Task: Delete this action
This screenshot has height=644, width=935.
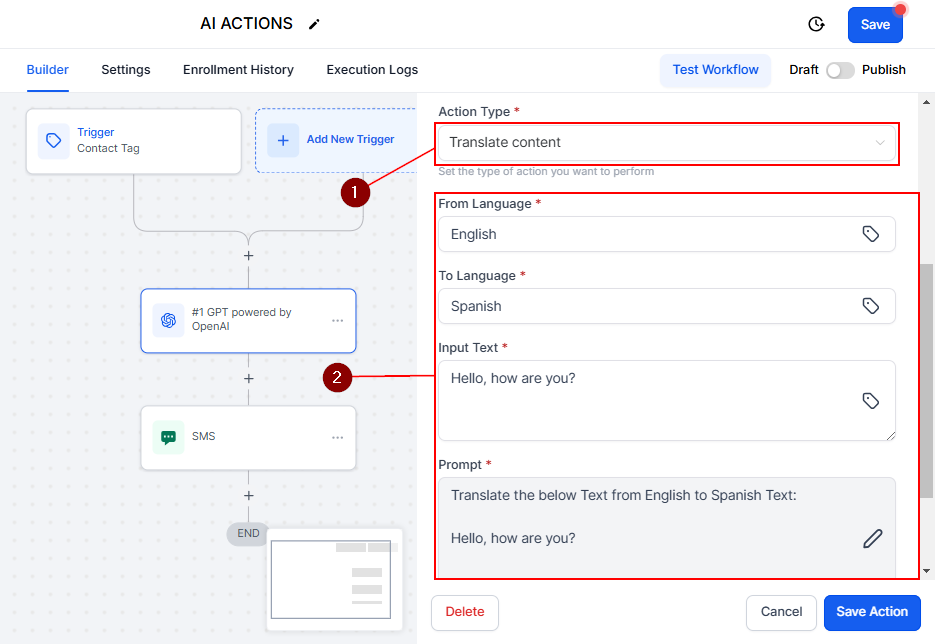Action: (465, 612)
